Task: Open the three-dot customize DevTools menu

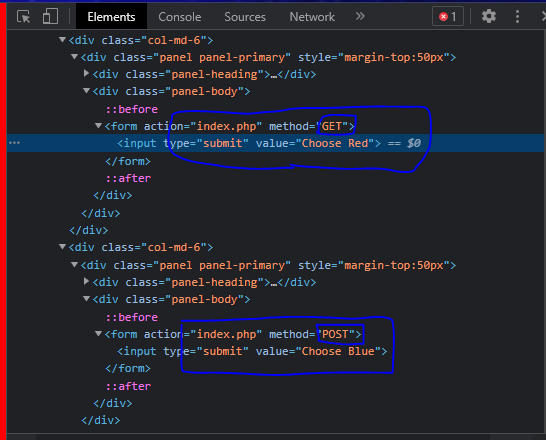Action: pos(517,16)
